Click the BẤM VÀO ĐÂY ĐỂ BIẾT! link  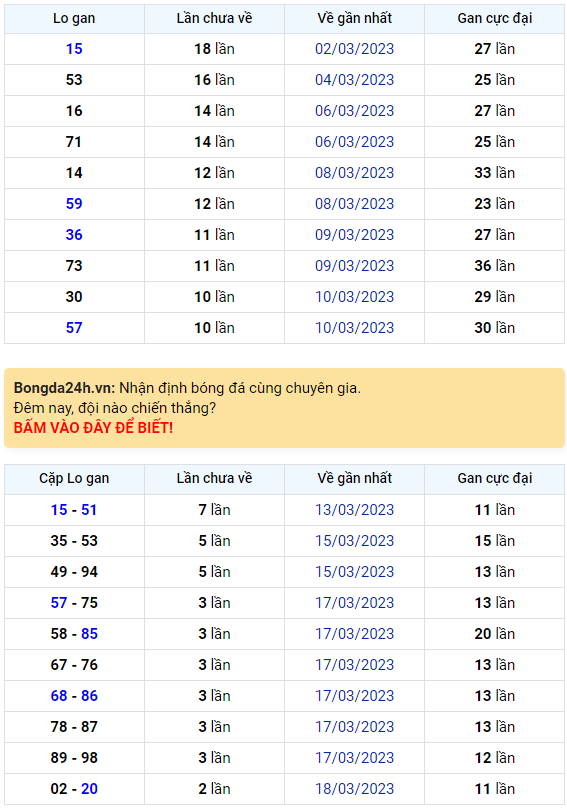click(93, 428)
